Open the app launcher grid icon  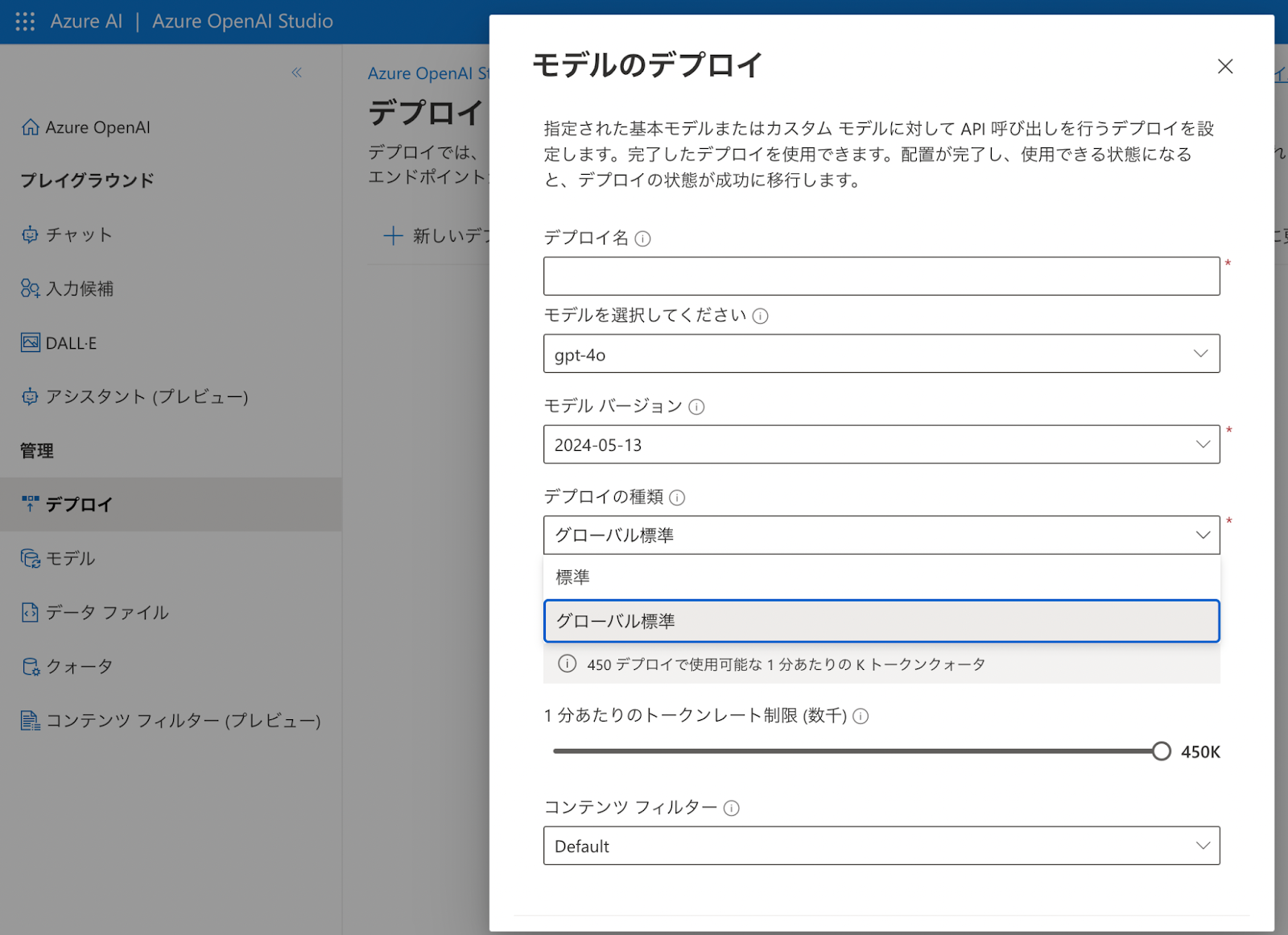tap(25, 22)
